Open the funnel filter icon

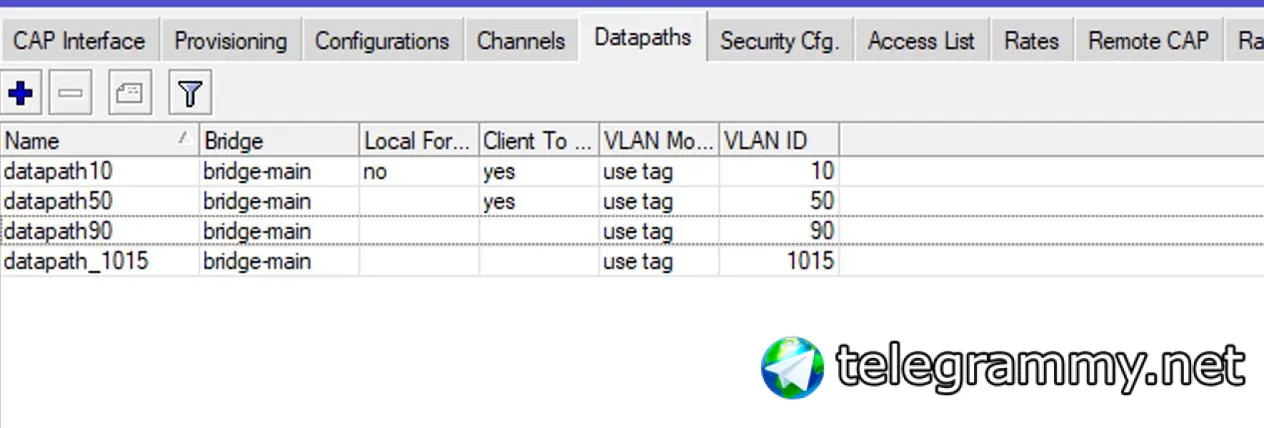click(190, 94)
